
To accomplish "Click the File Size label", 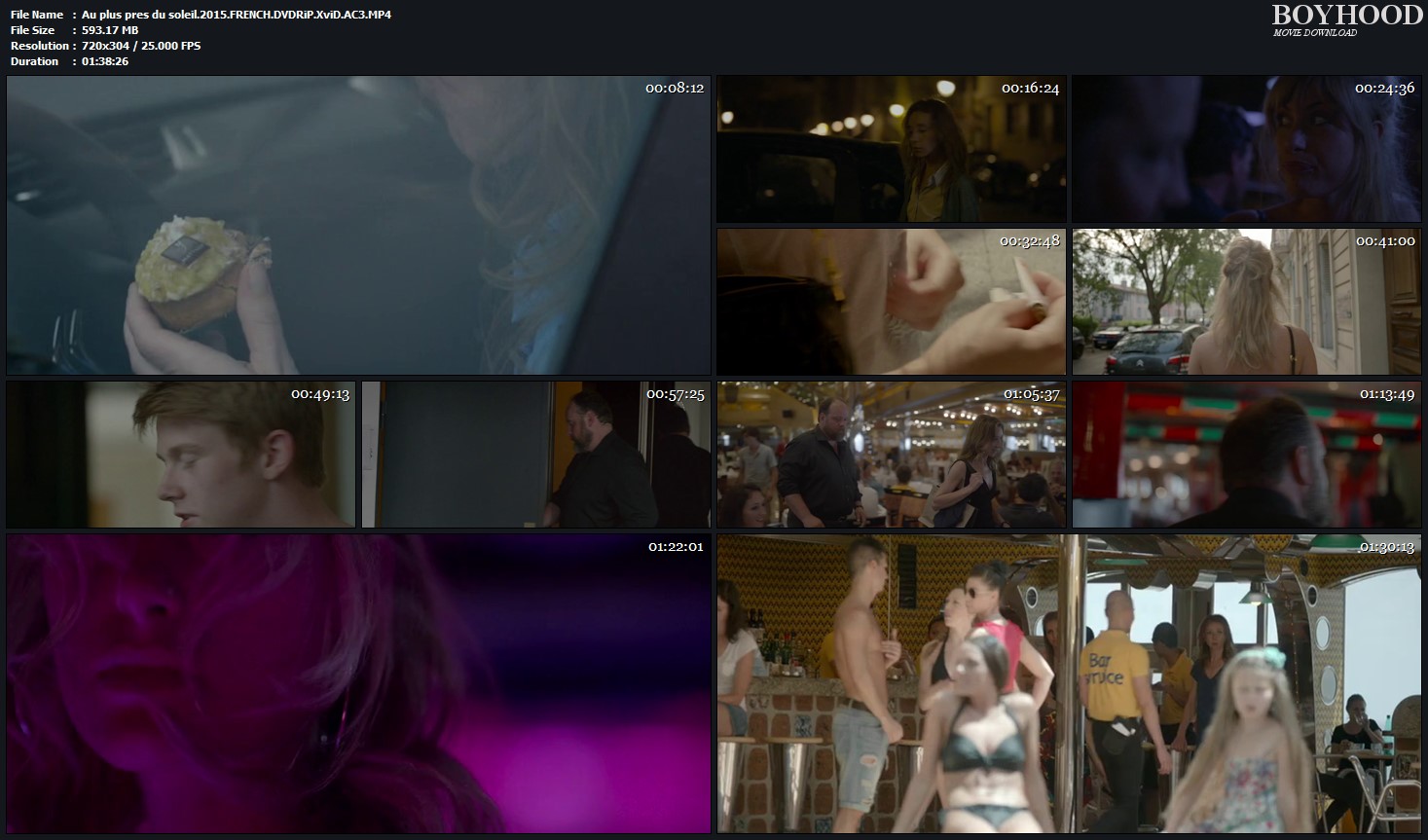I will 33,30.
